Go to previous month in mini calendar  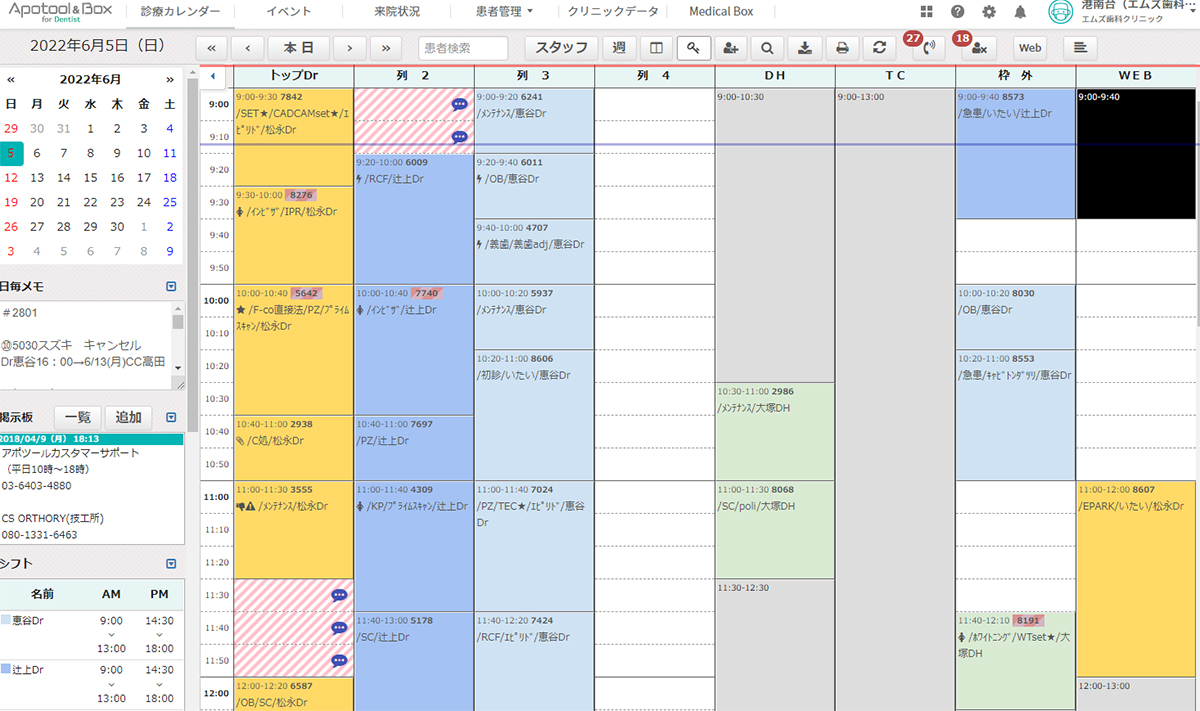11,79
